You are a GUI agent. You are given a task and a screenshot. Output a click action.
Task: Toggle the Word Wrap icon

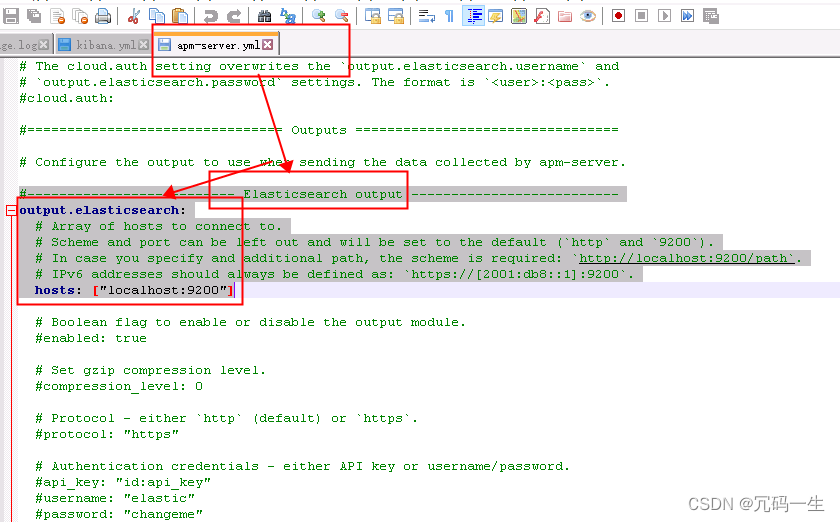(x=426, y=17)
